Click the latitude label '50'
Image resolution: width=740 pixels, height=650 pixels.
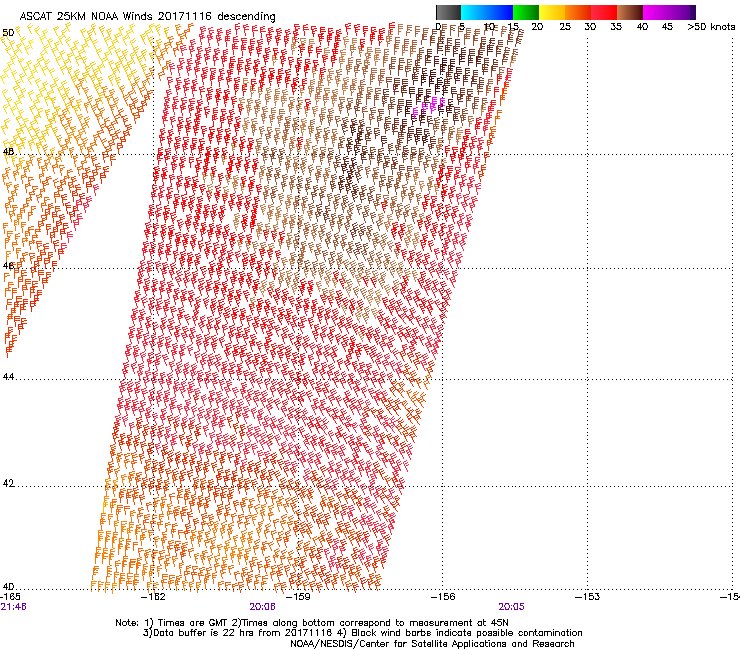[x=8, y=33]
